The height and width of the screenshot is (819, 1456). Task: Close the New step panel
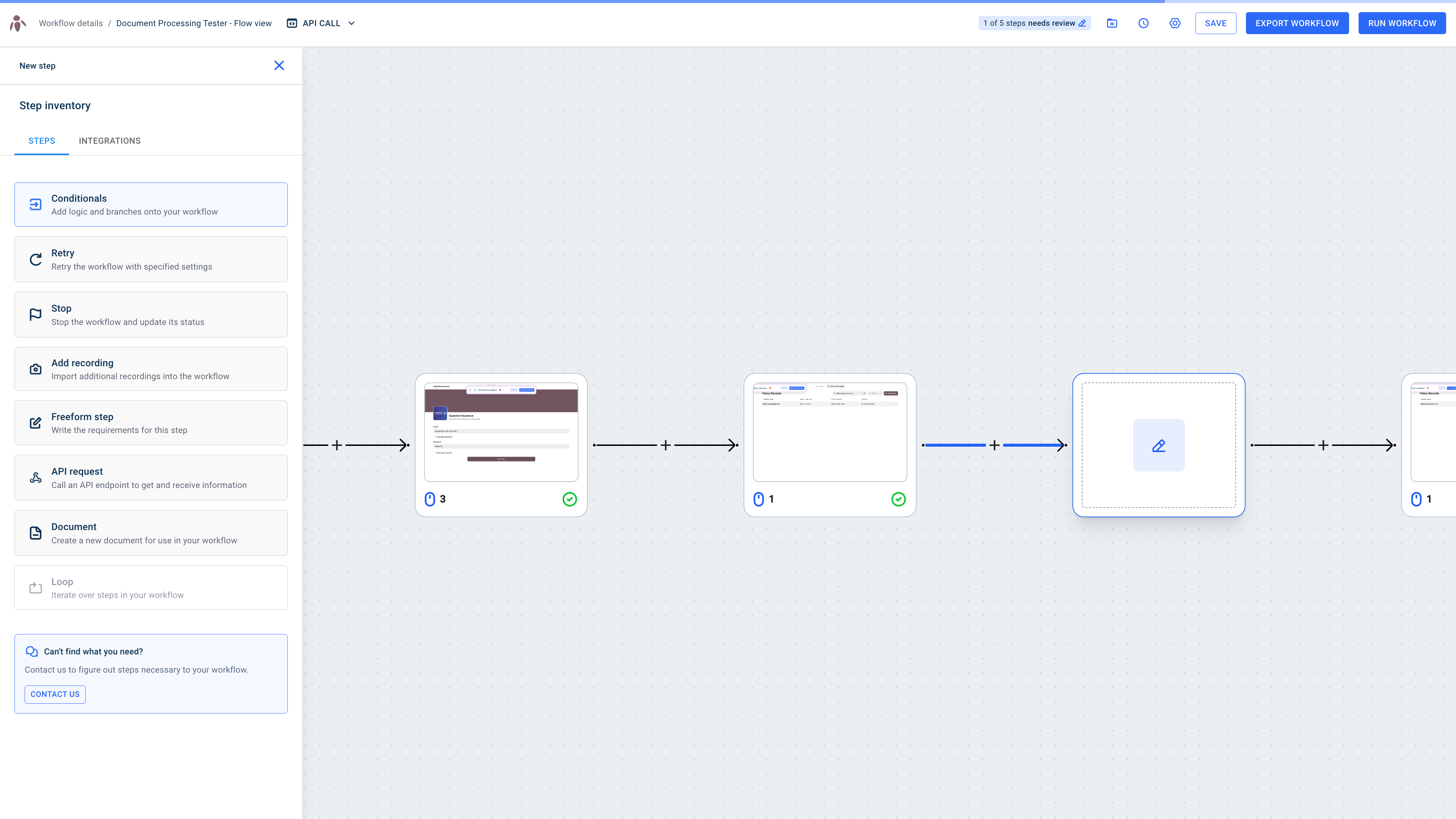(279, 65)
